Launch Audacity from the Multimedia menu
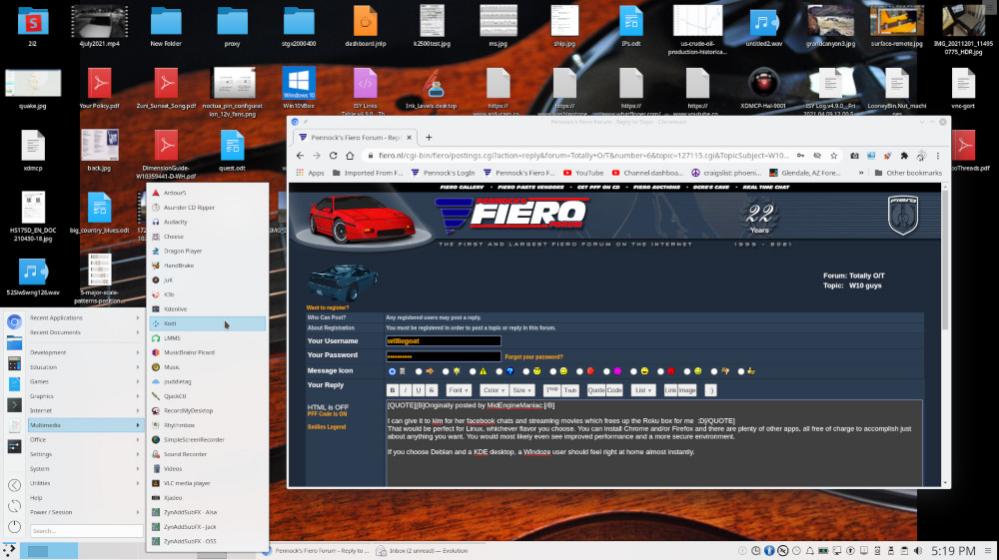Image resolution: width=999 pixels, height=560 pixels. (x=207, y=222)
